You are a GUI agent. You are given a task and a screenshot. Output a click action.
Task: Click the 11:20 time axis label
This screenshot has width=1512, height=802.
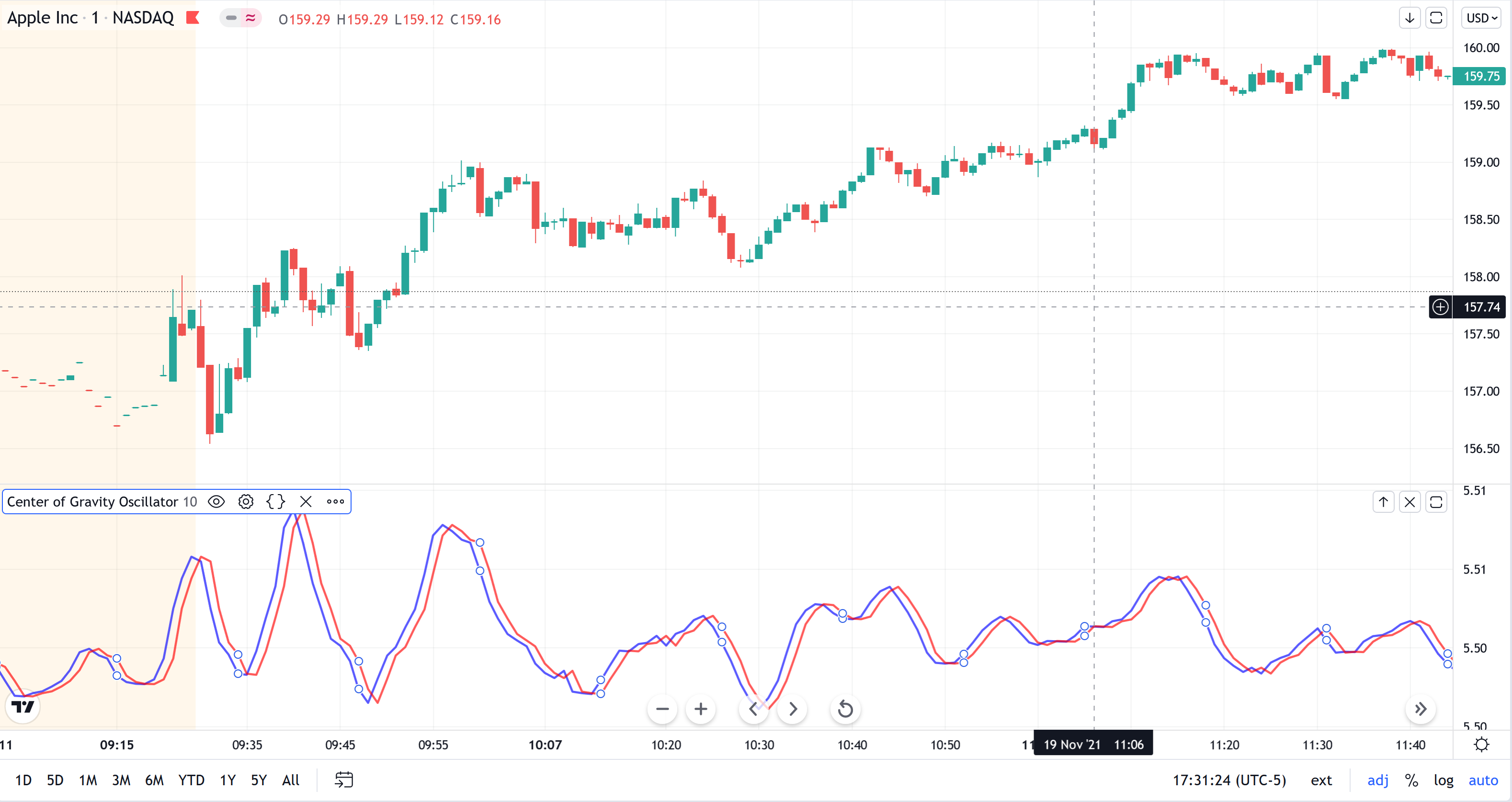[x=1224, y=745]
